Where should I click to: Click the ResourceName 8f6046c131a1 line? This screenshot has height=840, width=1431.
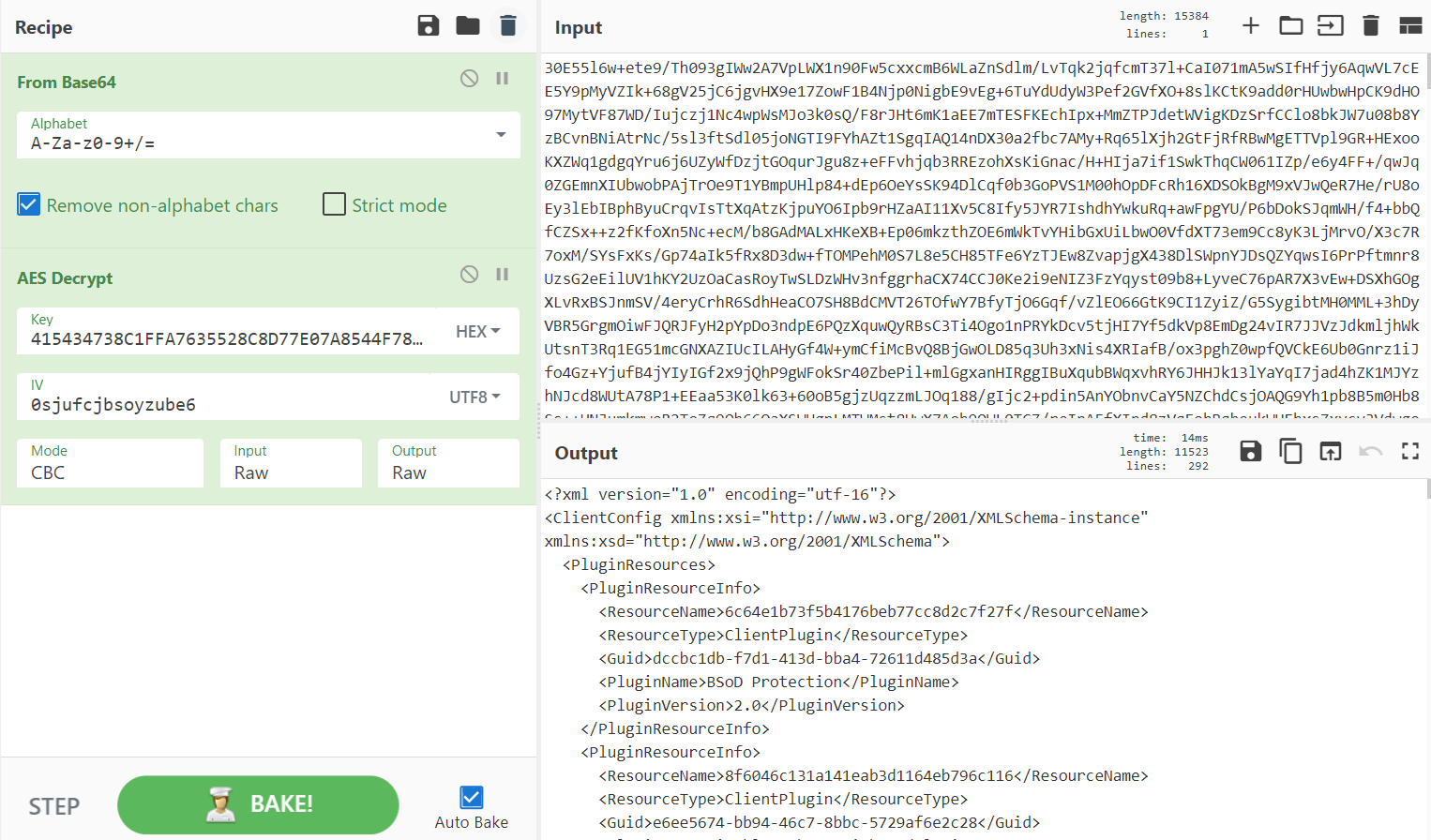click(873, 775)
